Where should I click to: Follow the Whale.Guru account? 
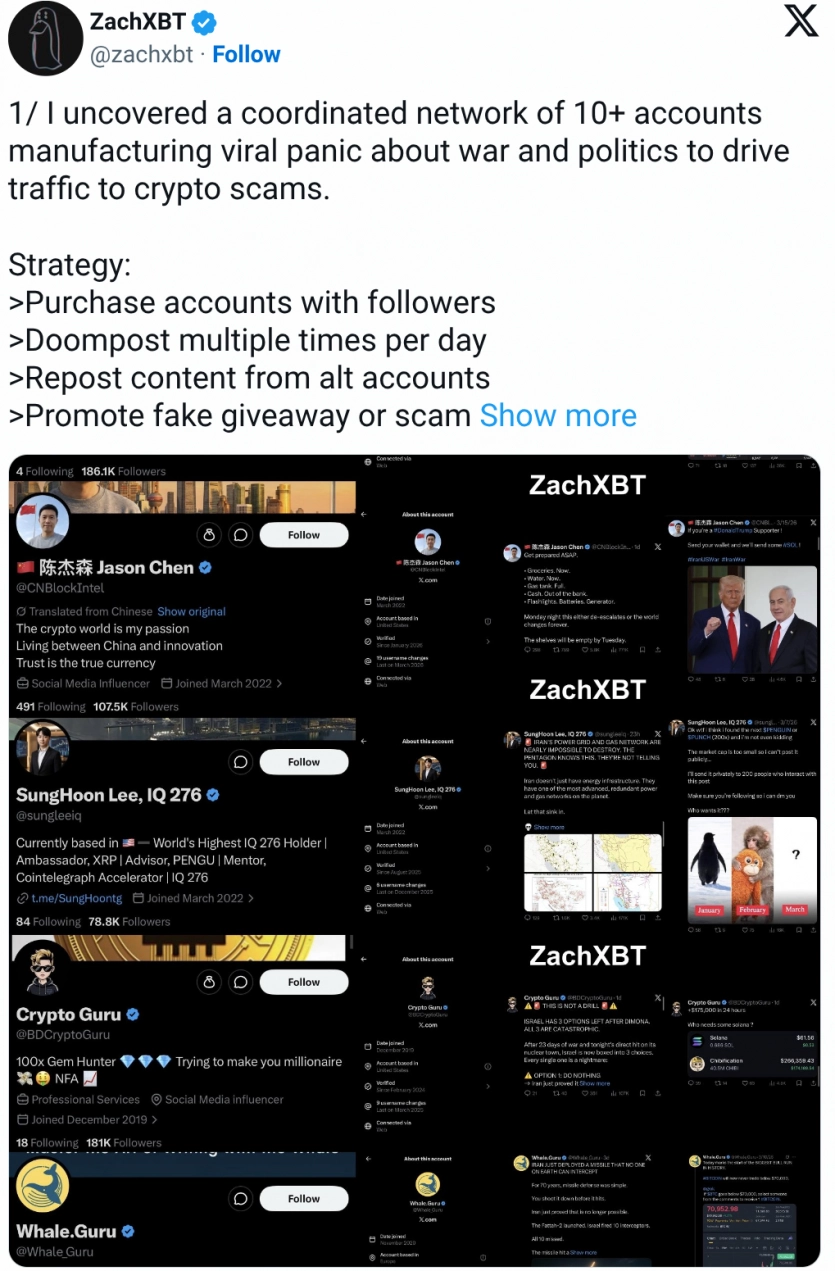click(x=304, y=1198)
